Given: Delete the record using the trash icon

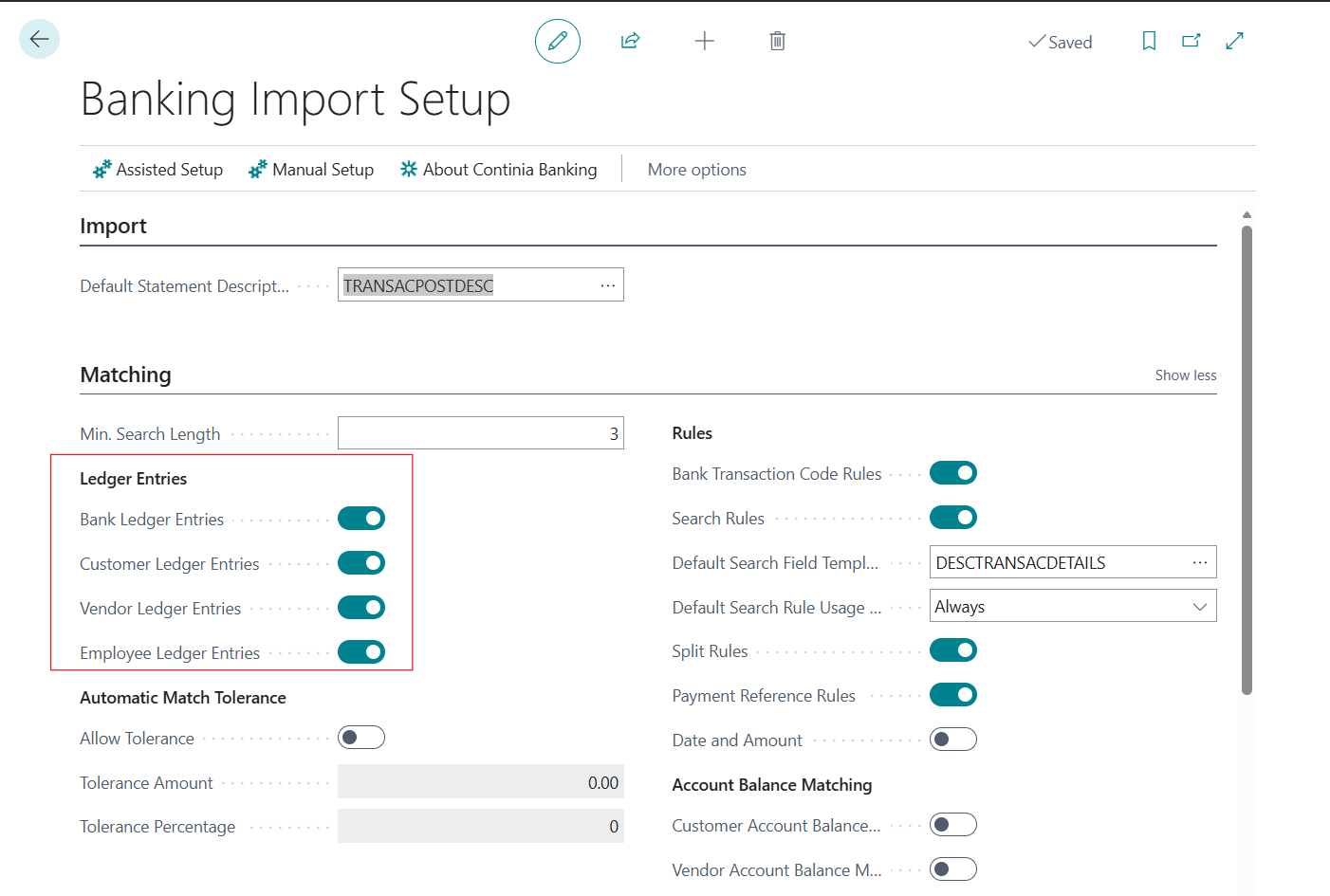Looking at the screenshot, I should pos(777,41).
